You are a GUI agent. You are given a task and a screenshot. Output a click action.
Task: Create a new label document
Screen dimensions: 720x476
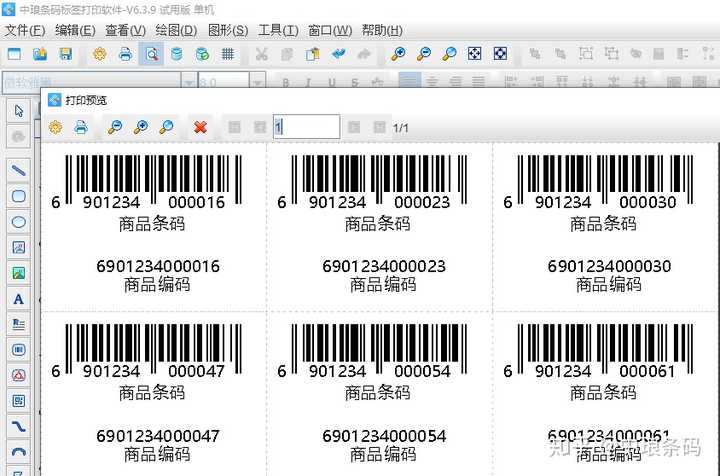14,54
